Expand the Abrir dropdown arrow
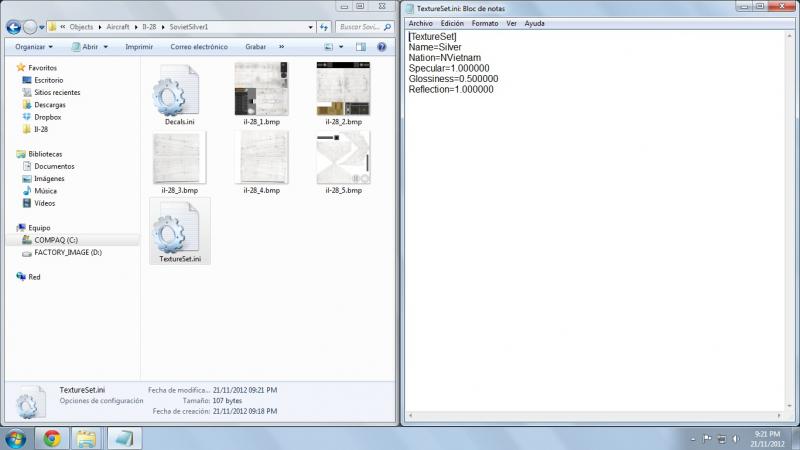The height and width of the screenshot is (450, 800). pos(106,47)
